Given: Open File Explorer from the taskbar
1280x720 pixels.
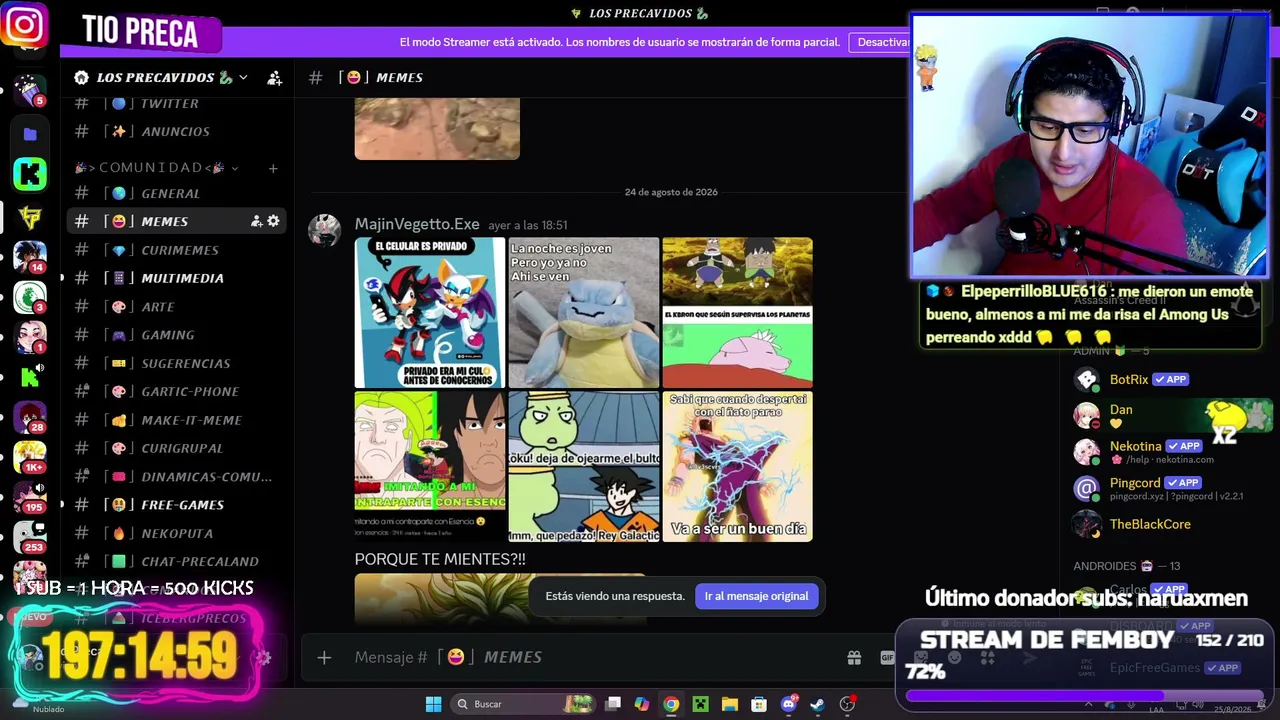Looking at the screenshot, I should click(x=729, y=704).
